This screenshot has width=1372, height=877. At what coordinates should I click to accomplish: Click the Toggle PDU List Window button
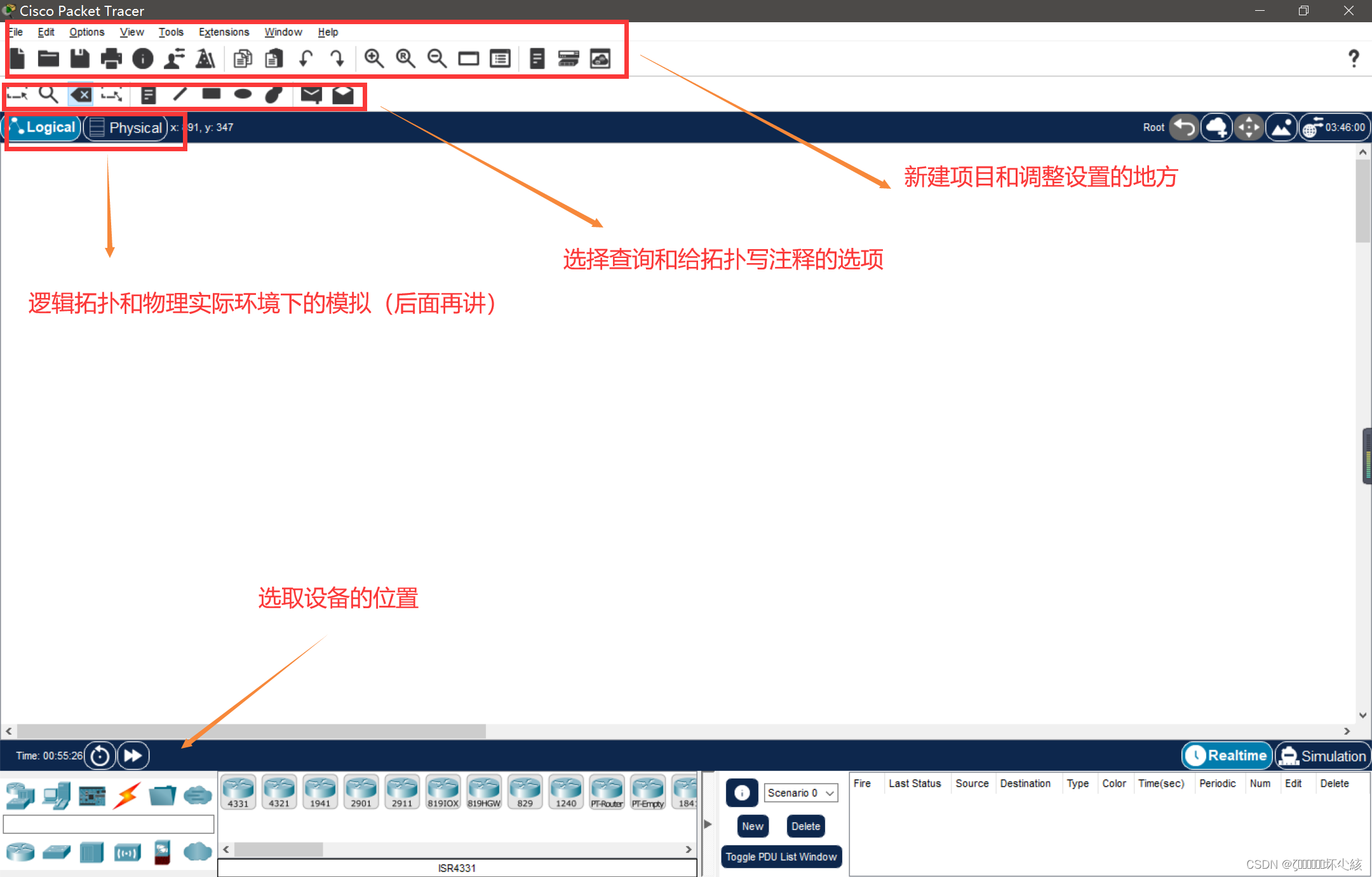(x=781, y=857)
